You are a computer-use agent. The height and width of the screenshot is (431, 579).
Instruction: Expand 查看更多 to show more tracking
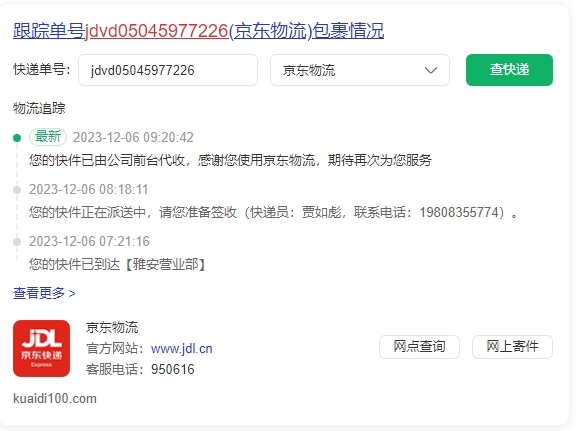44,293
